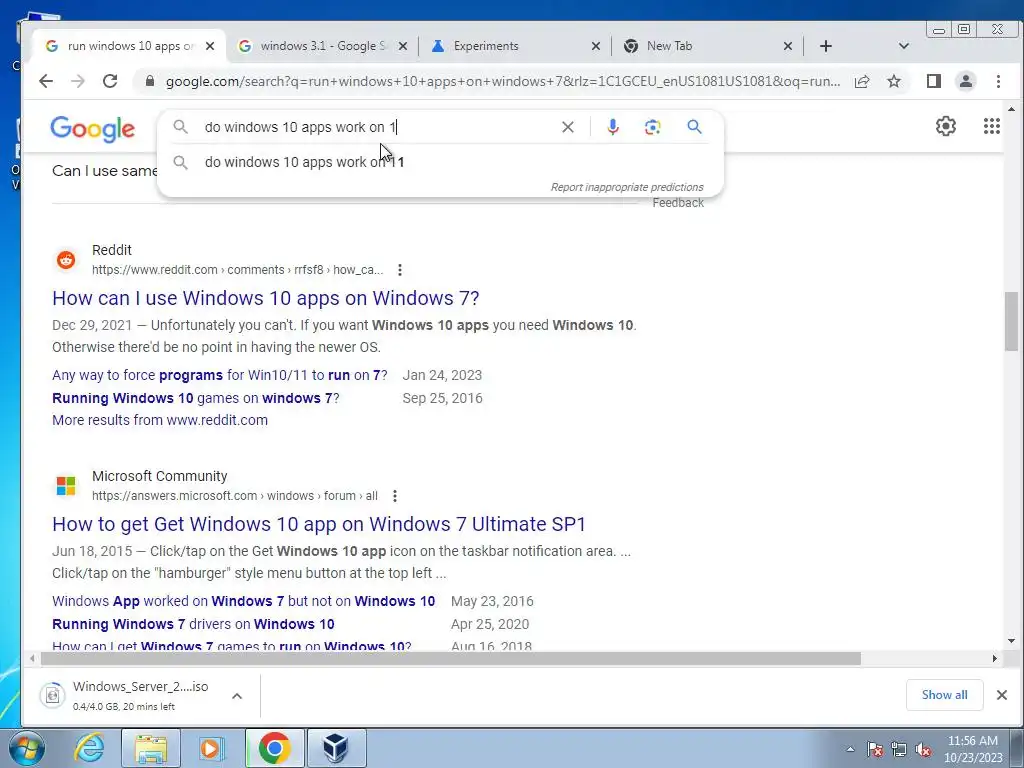Click the Chrome taskbar button
Screen dimensions: 1024x768
274,748
